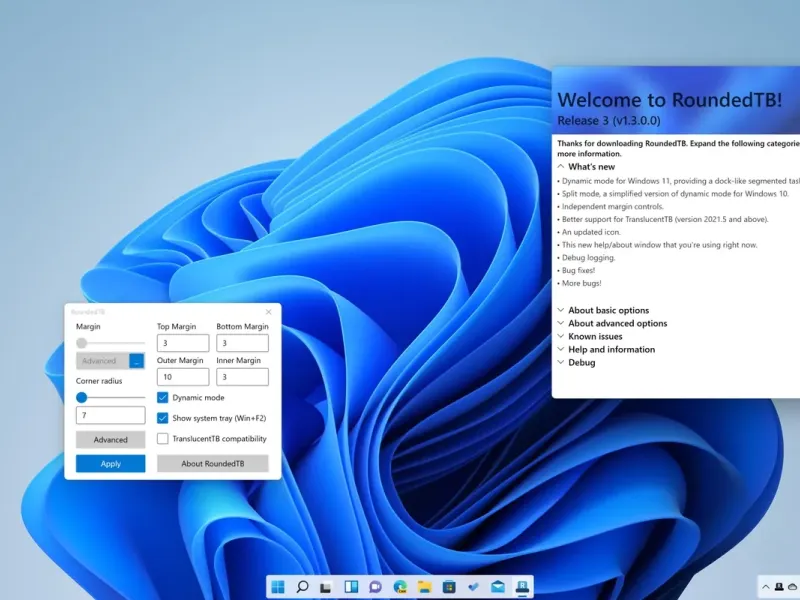Click 'More bugs!' bullet text
The height and width of the screenshot is (600, 800).
tap(582, 283)
